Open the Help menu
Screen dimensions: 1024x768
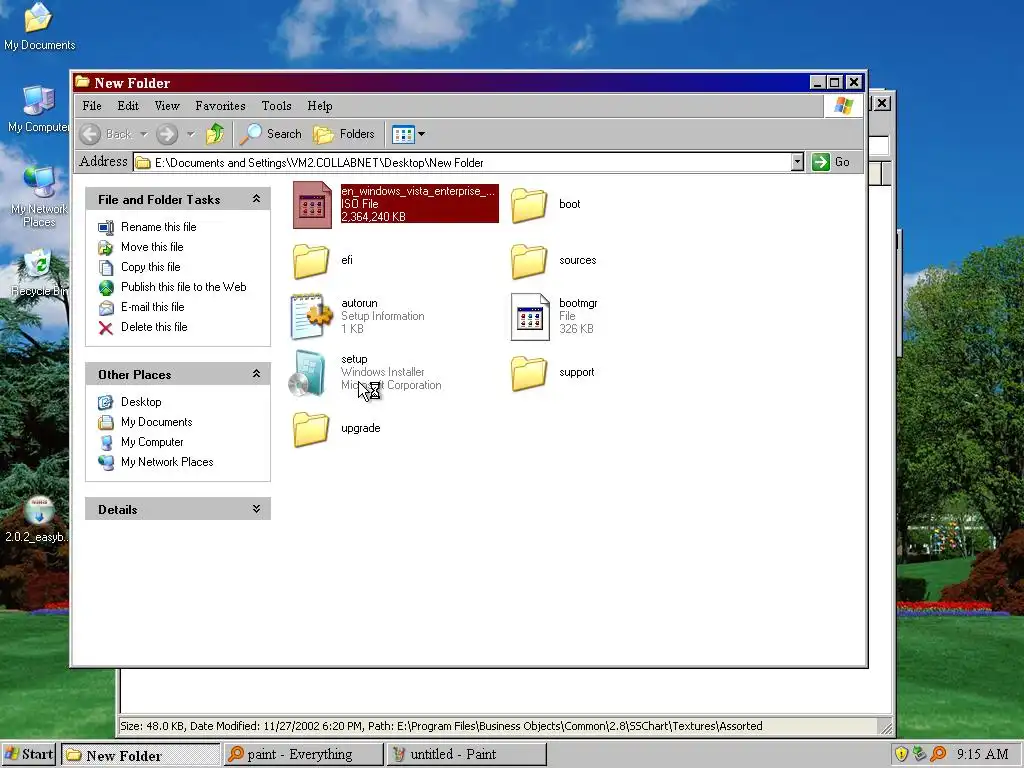(x=320, y=106)
